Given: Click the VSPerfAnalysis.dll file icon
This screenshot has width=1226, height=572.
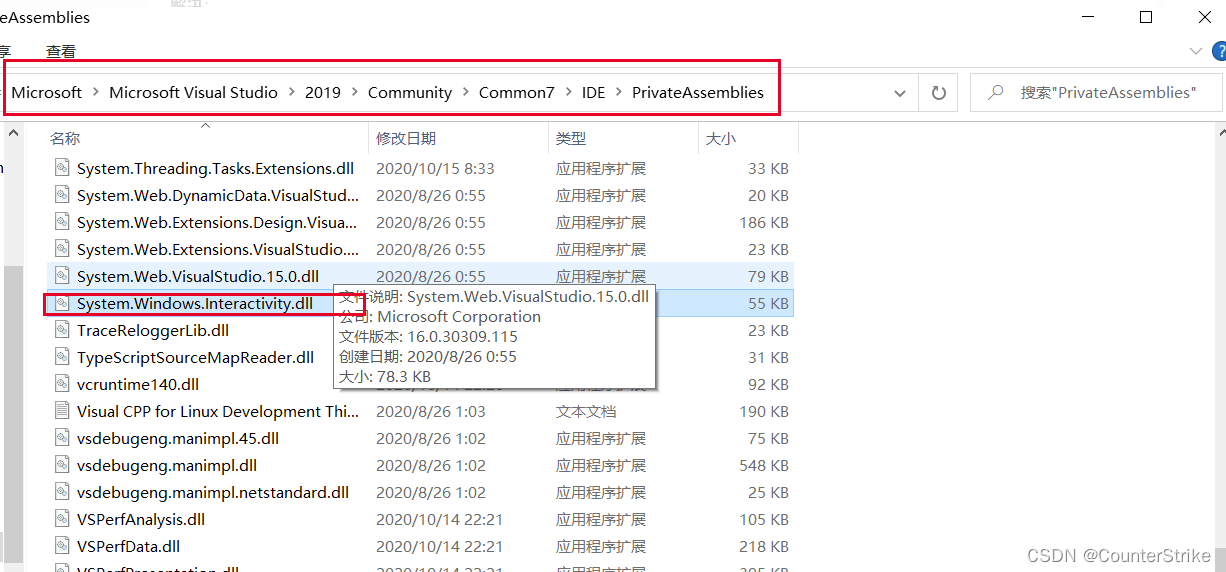Looking at the screenshot, I should (62, 519).
